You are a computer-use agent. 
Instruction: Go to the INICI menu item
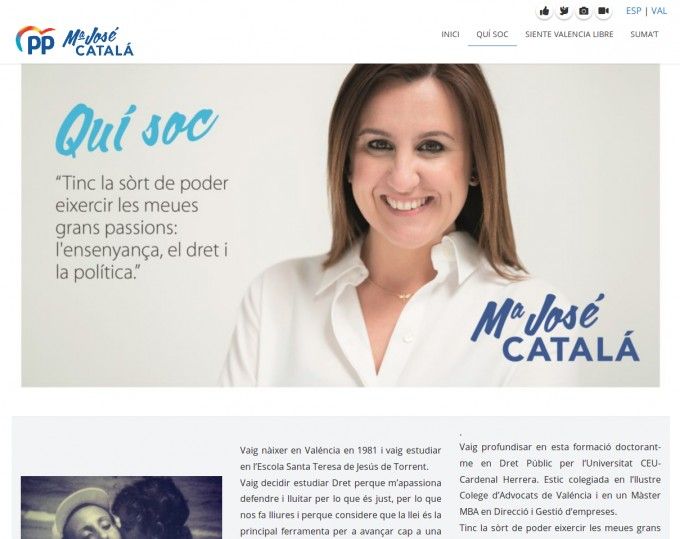[450, 34]
